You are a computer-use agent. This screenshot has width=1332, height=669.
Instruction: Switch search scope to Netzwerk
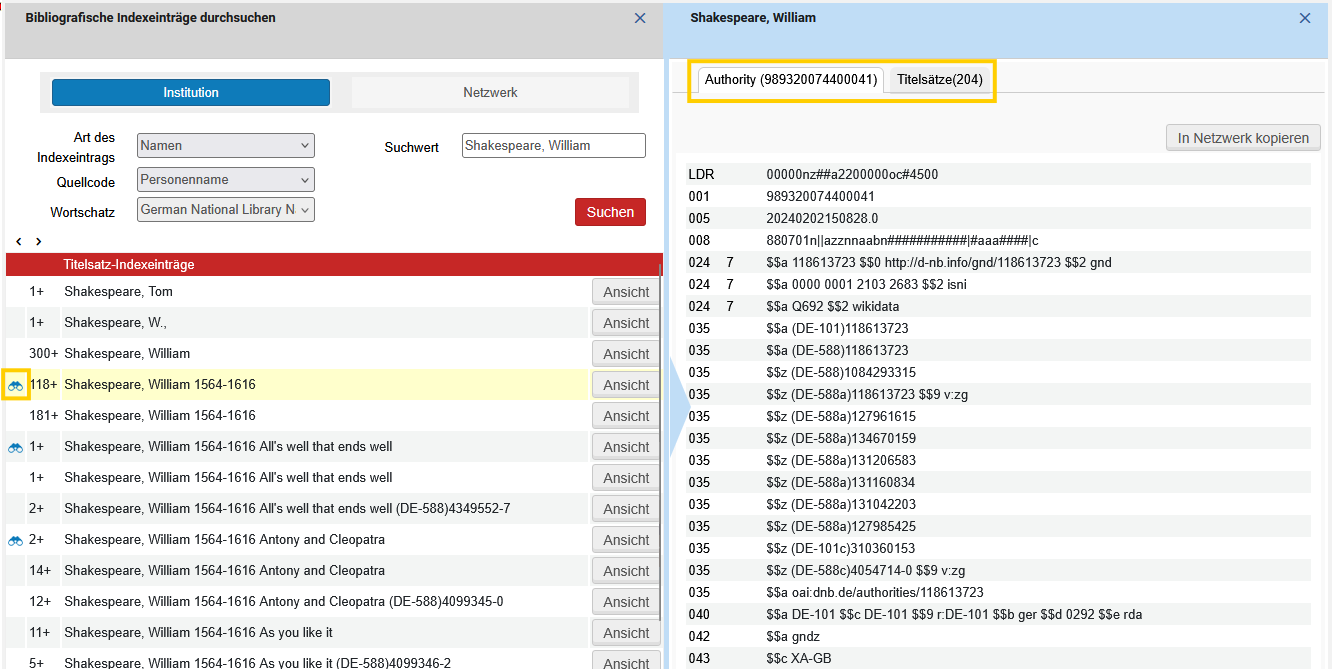click(x=490, y=93)
